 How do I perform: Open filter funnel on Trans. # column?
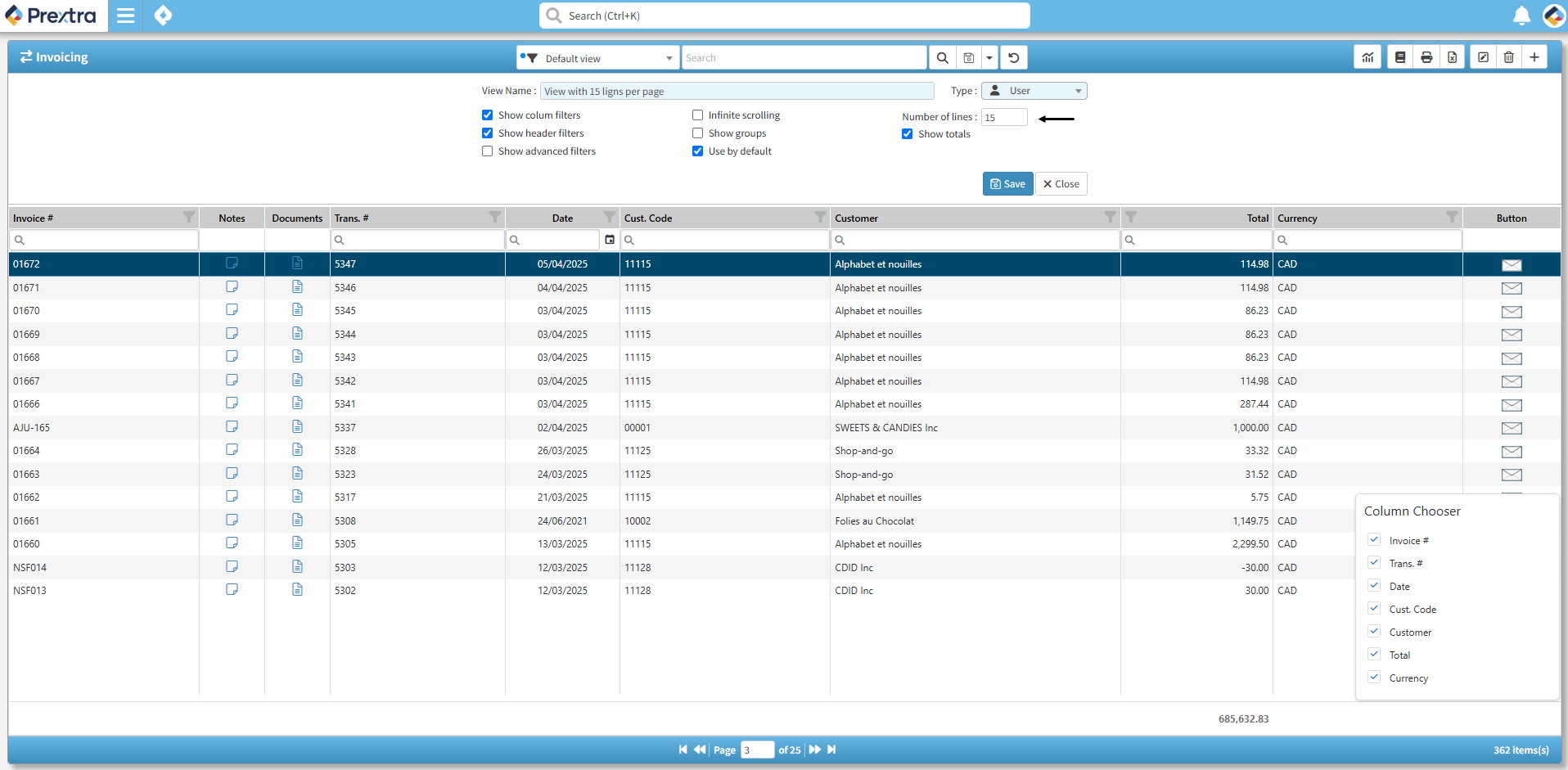[494, 218]
